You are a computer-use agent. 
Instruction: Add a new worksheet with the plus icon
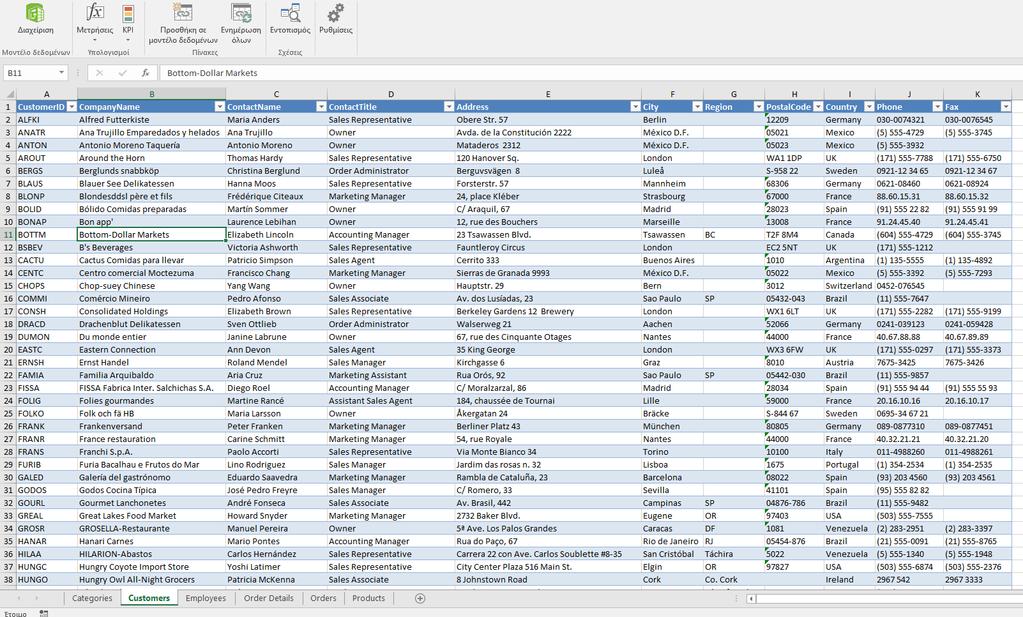click(420, 598)
